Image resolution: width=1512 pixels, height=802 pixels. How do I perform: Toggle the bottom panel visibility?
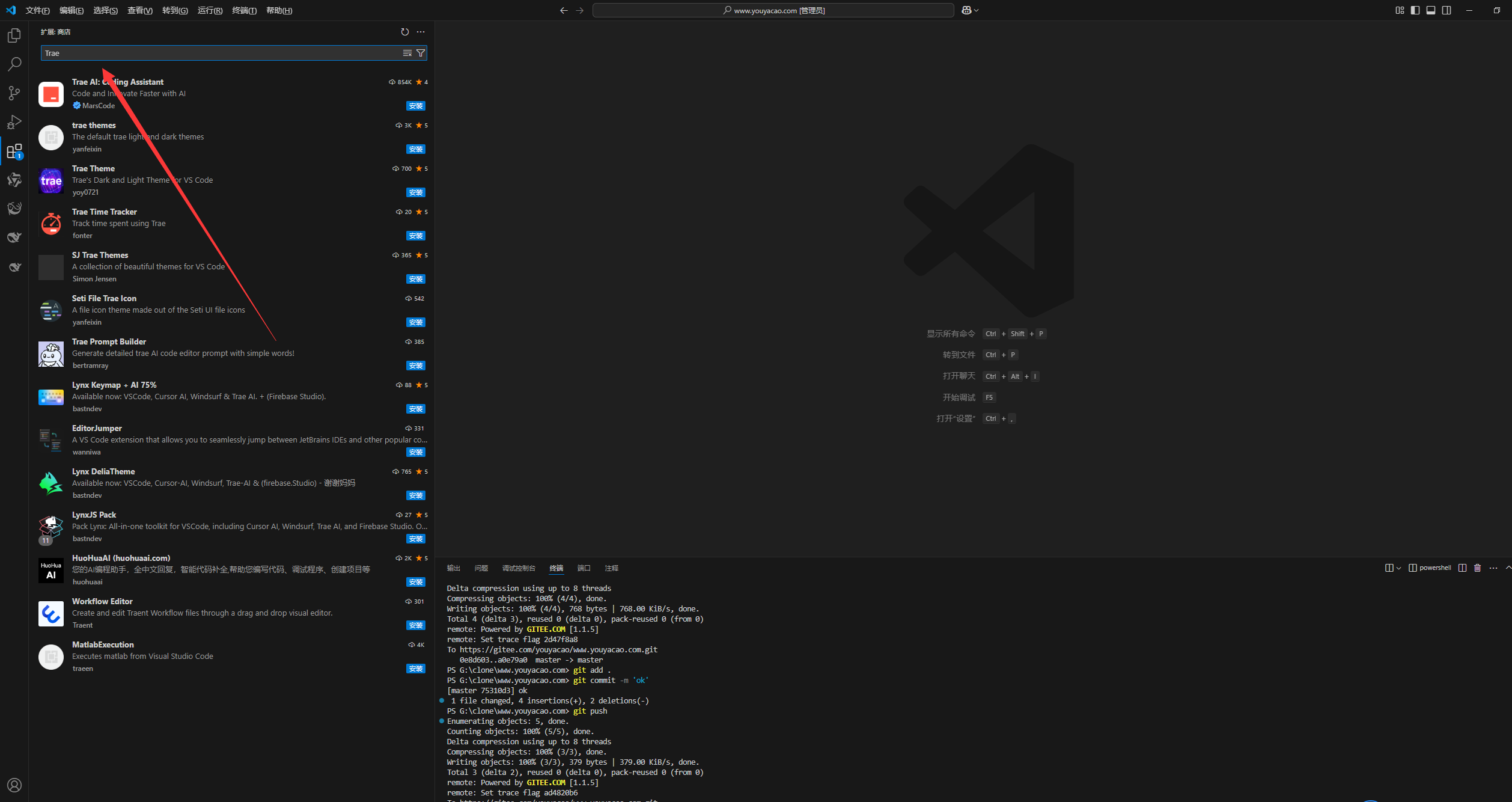(1431, 10)
